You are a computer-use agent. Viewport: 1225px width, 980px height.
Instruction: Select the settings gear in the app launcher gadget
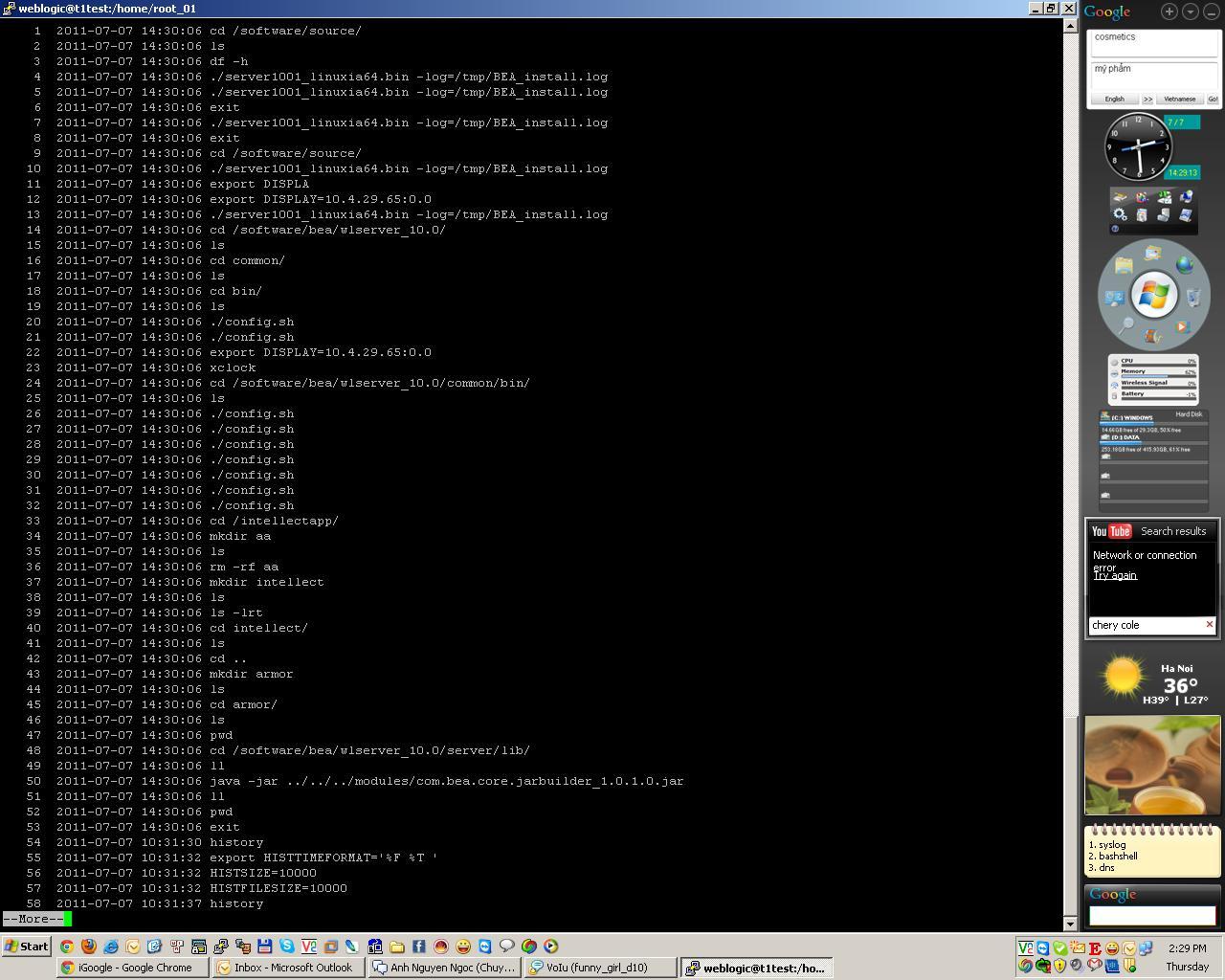click(x=1121, y=215)
